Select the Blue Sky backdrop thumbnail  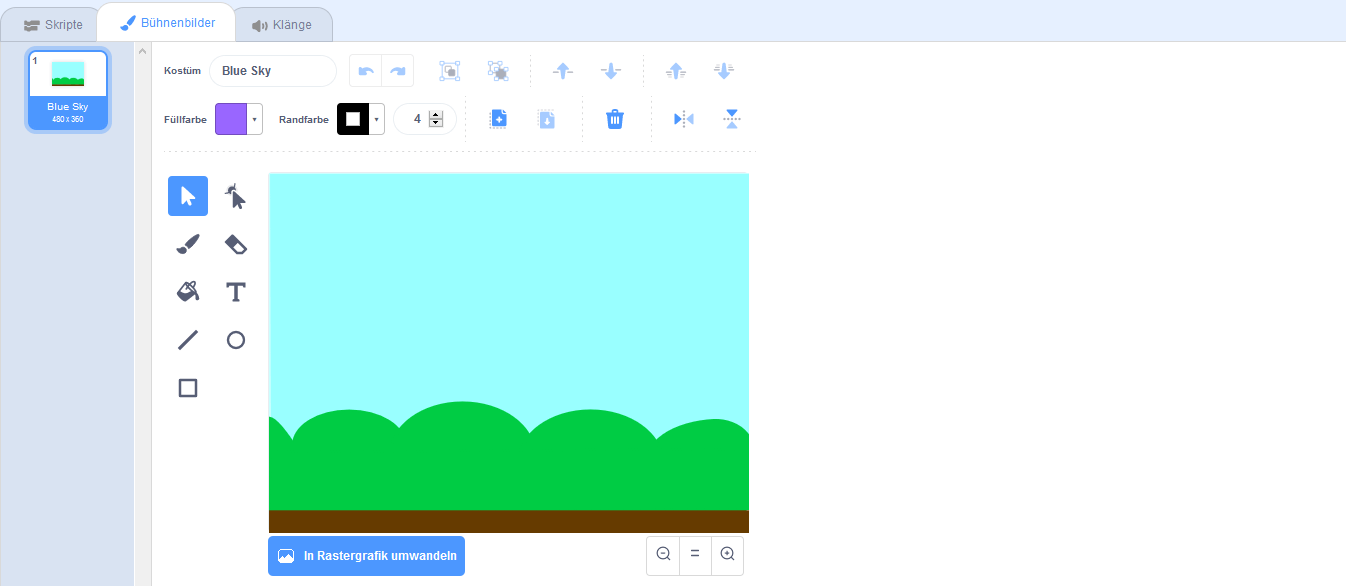pyautogui.click(x=68, y=90)
